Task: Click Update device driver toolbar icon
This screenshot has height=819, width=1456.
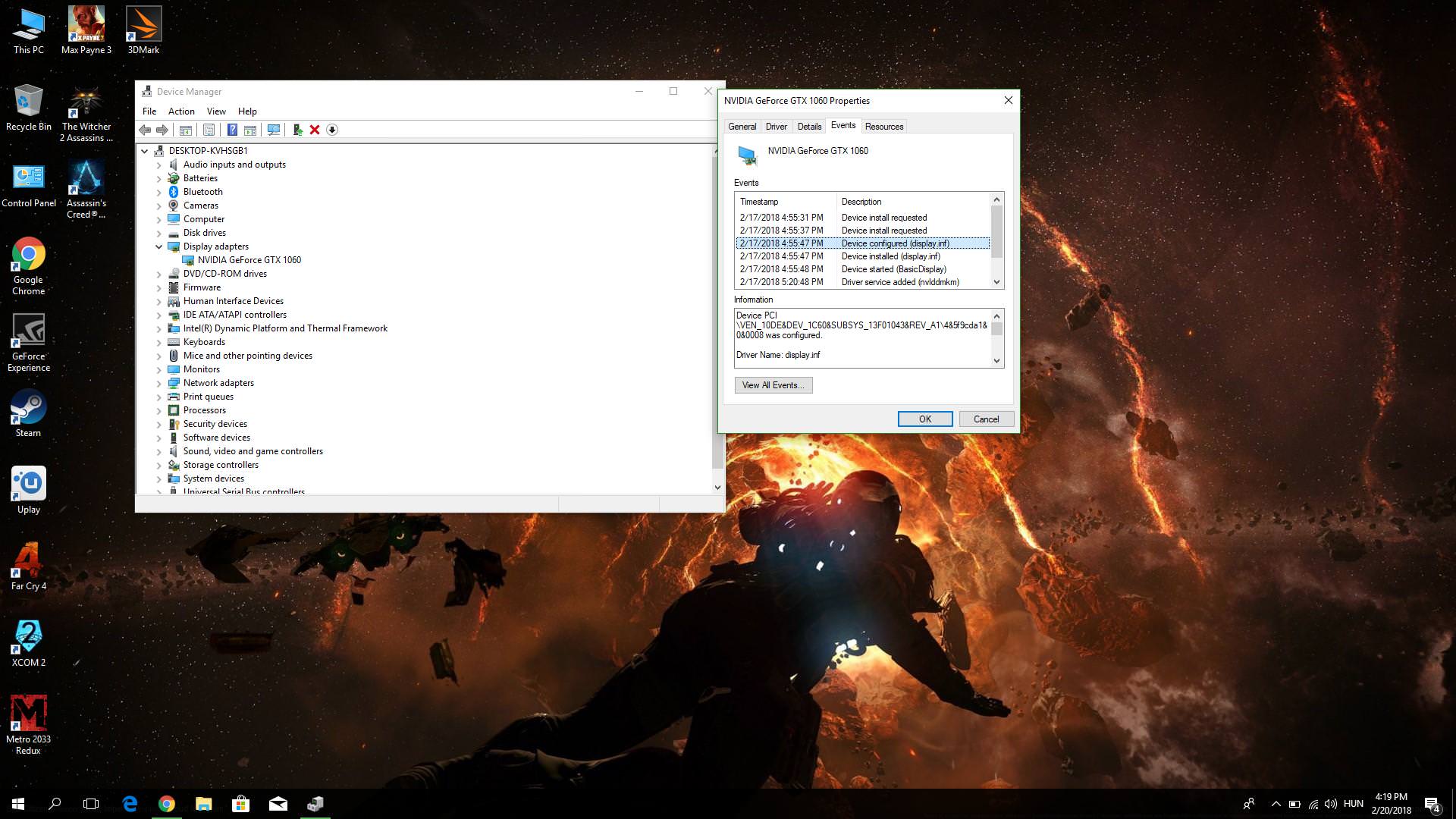Action: pyautogui.click(x=297, y=130)
